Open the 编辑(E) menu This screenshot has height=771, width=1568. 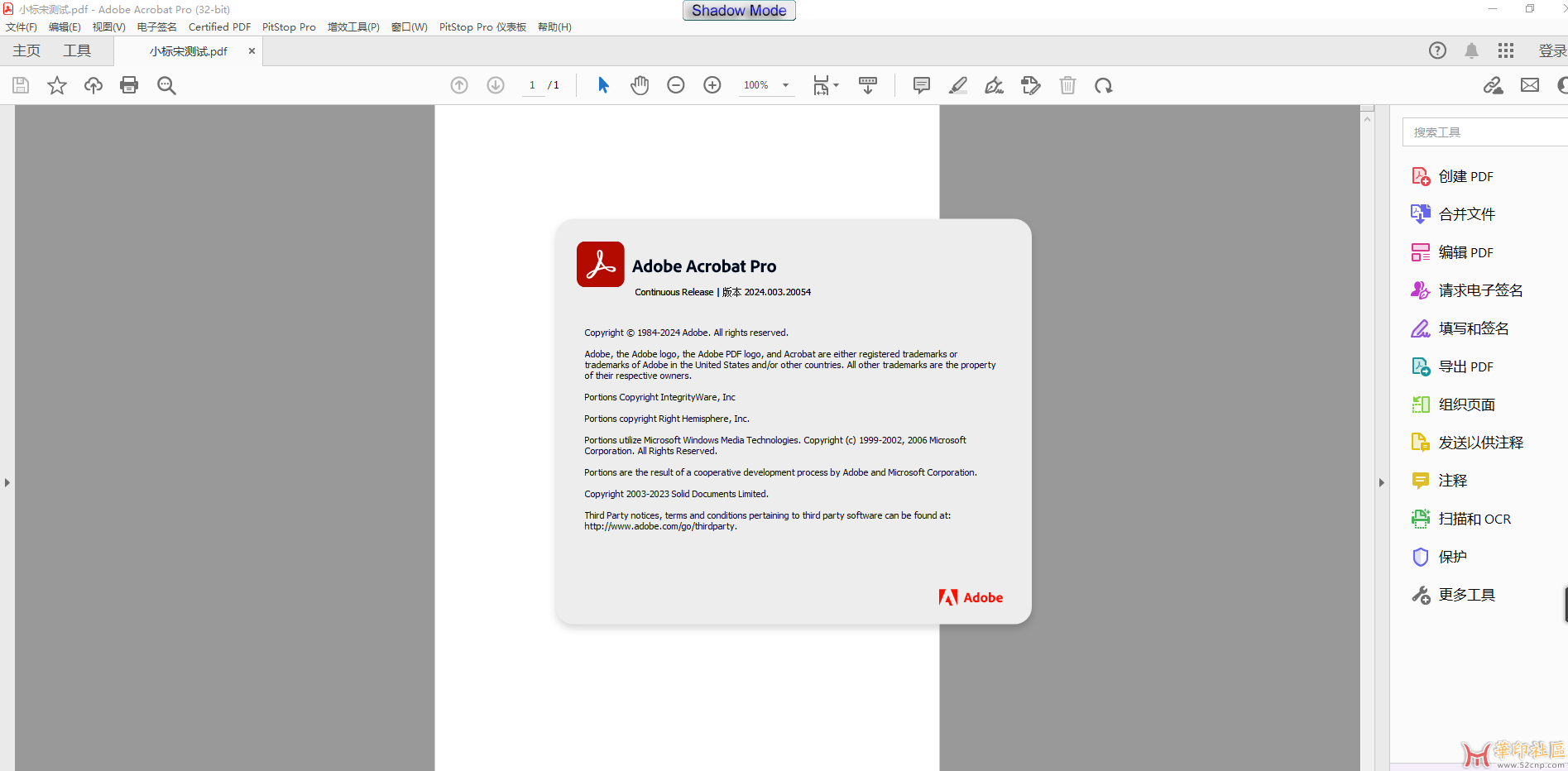[65, 27]
